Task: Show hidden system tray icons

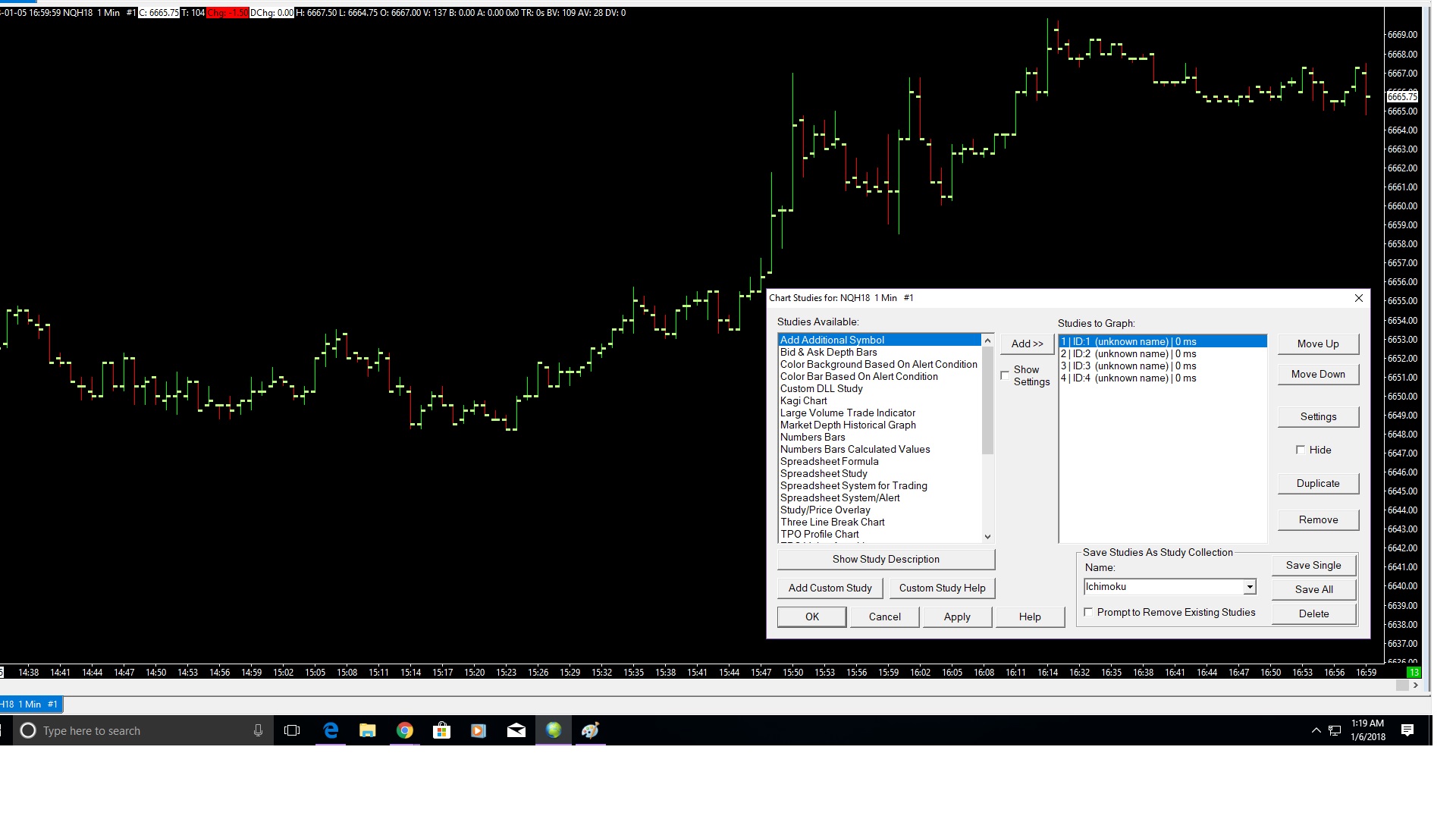Action: (x=1316, y=730)
